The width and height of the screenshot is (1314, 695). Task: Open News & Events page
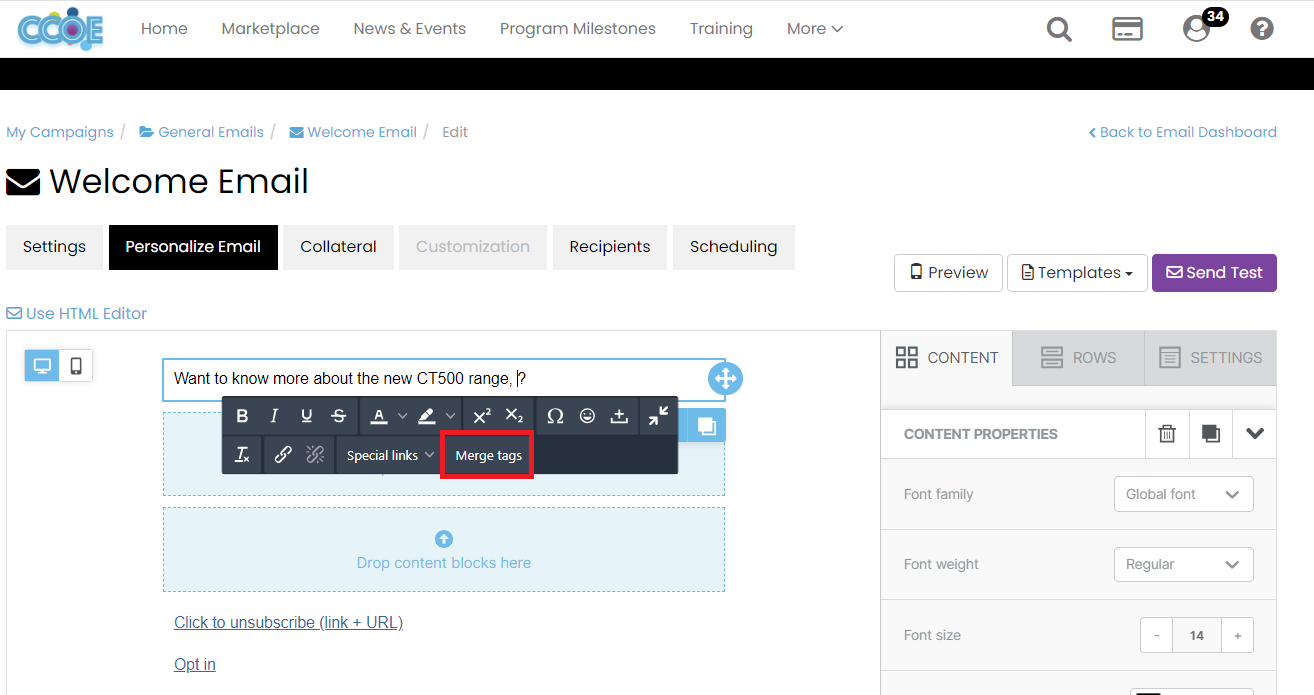[x=409, y=29]
